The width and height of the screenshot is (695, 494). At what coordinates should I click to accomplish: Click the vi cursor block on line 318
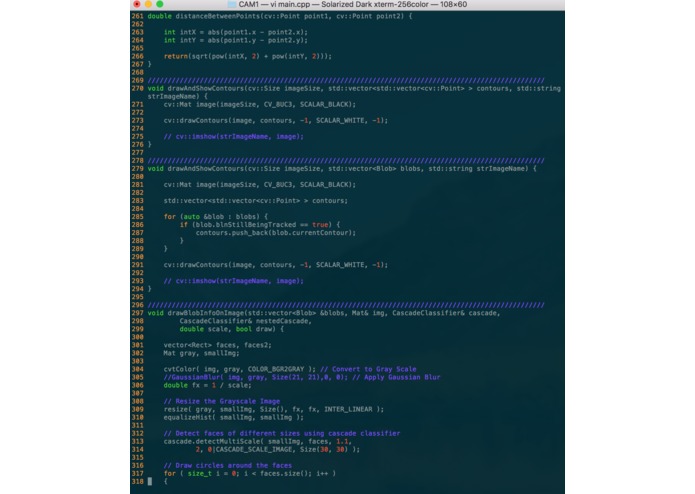150,482
